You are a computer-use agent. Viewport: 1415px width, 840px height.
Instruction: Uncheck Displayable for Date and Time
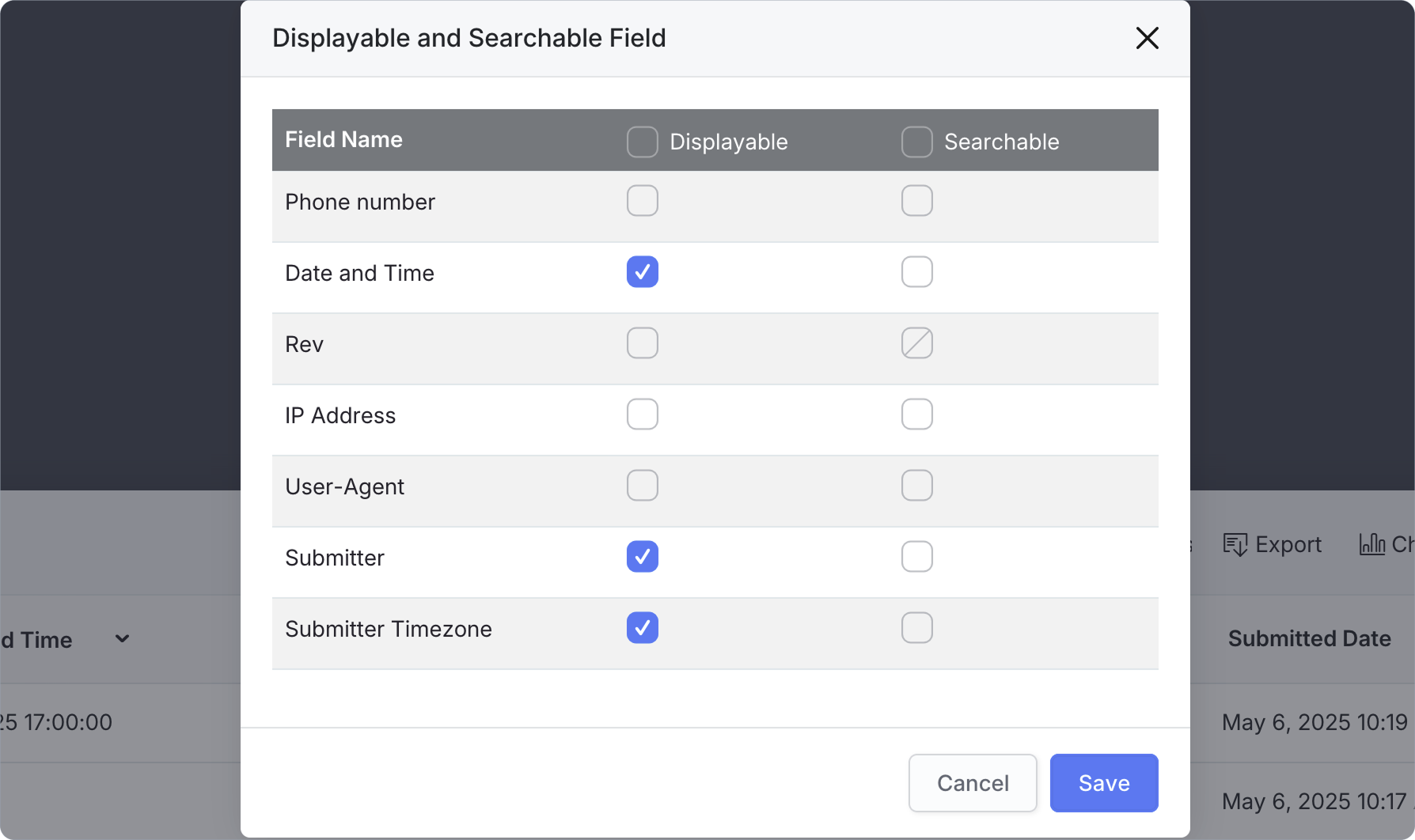643,272
